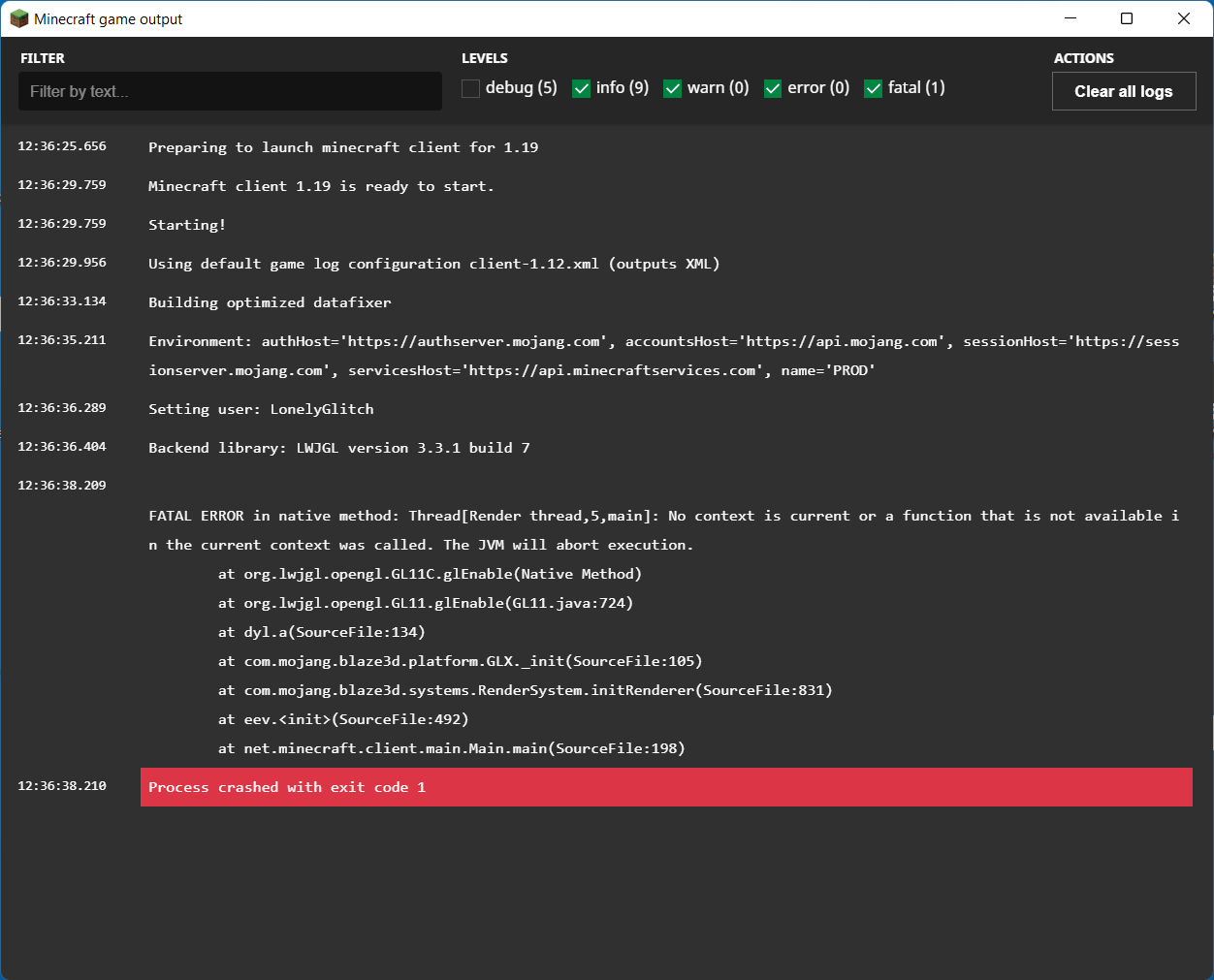Minimize the Minecraft game output window

1070,18
